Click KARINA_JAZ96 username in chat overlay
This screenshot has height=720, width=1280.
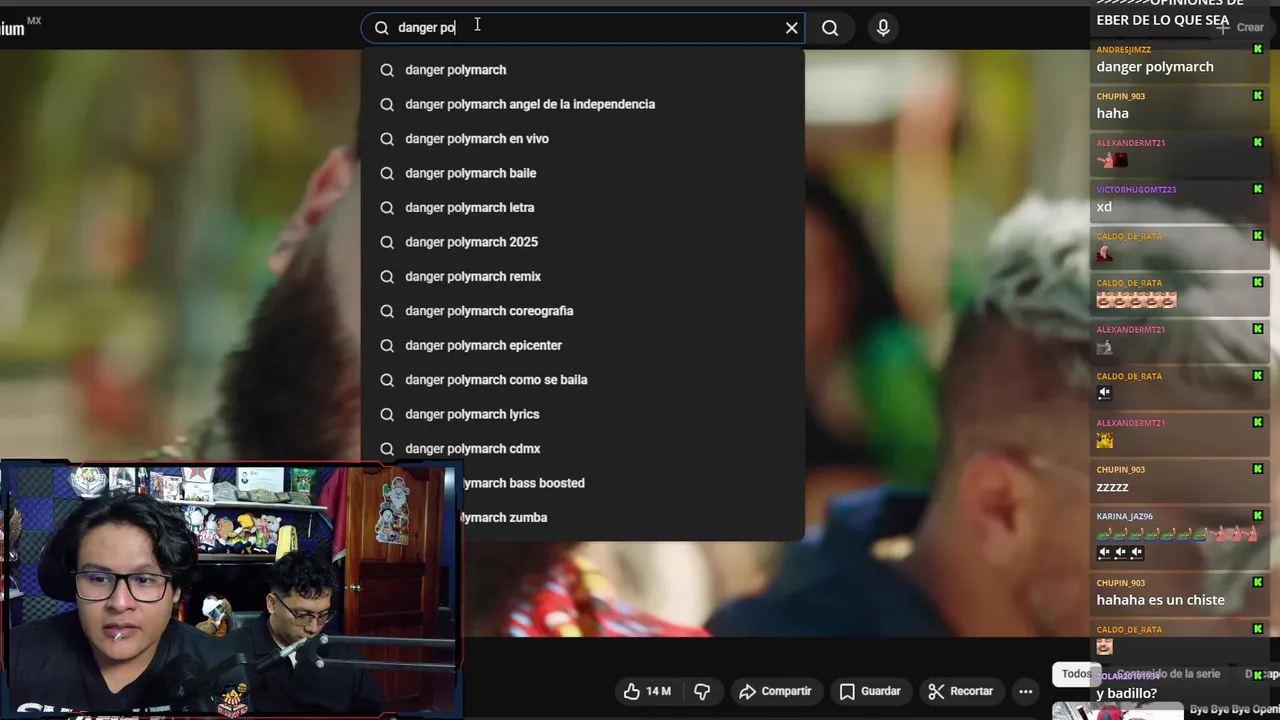pos(1124,517)
